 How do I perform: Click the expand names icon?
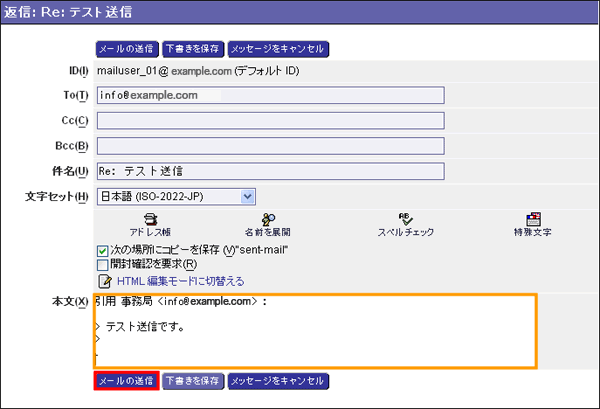[x=268, y=219]
